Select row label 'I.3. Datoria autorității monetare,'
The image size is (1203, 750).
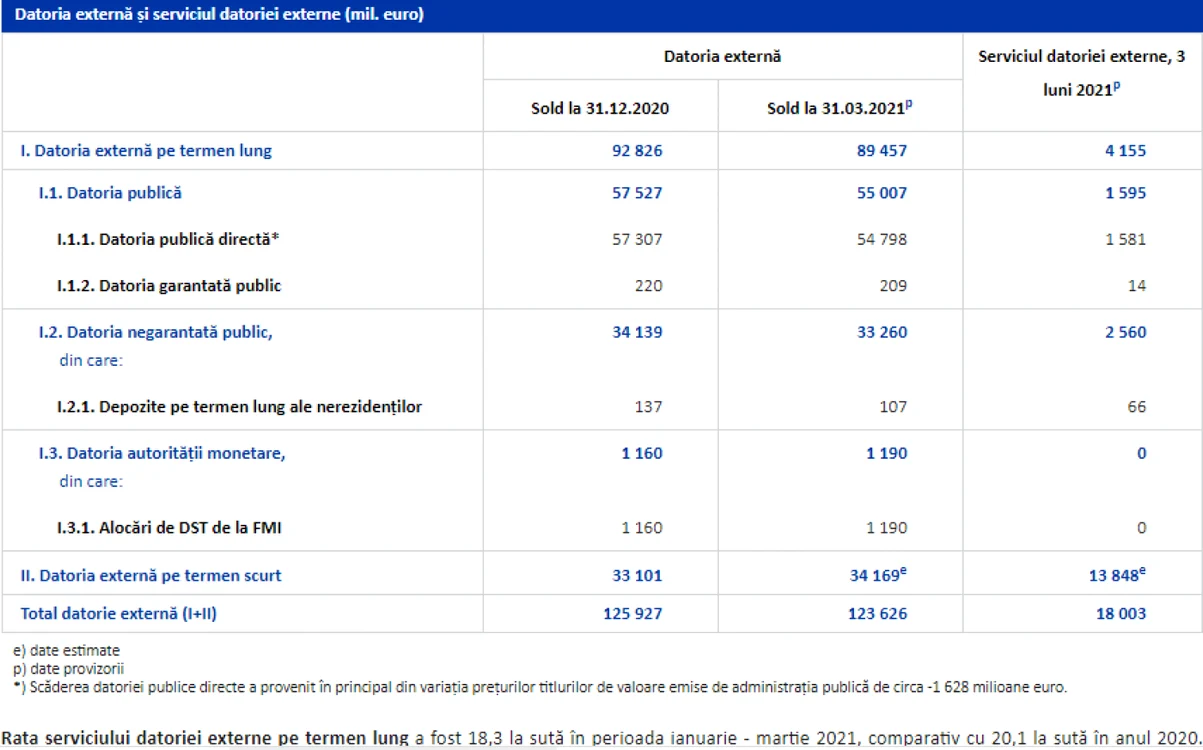click(x=162, y=453)
